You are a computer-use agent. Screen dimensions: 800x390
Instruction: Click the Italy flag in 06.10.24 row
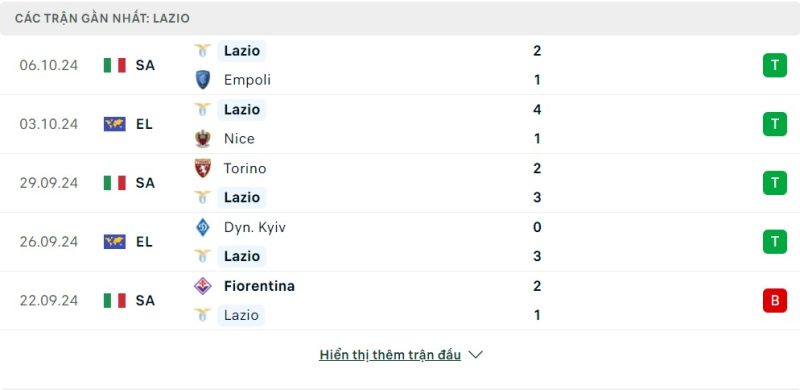point(115,65)
